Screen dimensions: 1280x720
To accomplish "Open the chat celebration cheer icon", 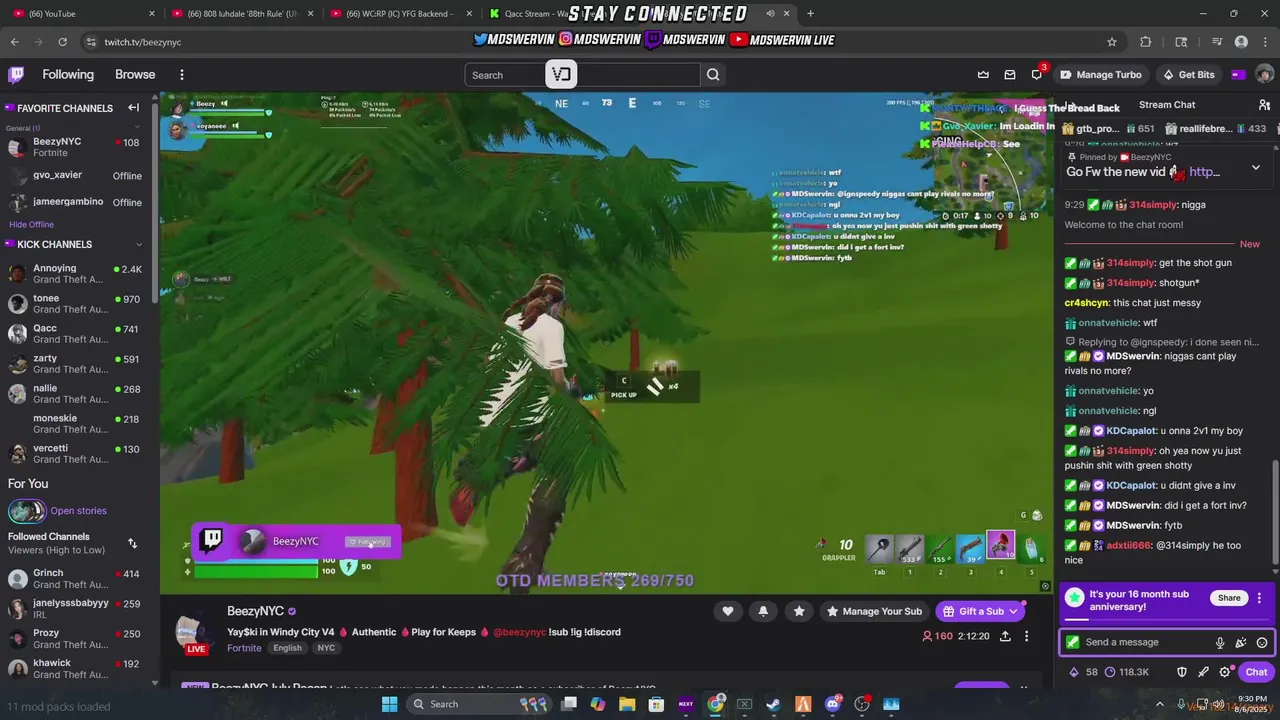I will point(1241,643).
